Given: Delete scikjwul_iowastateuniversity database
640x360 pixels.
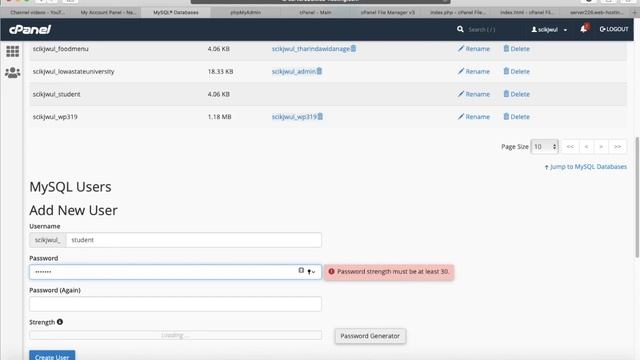Looking at the screenshot, I should (x=516, y=71).
